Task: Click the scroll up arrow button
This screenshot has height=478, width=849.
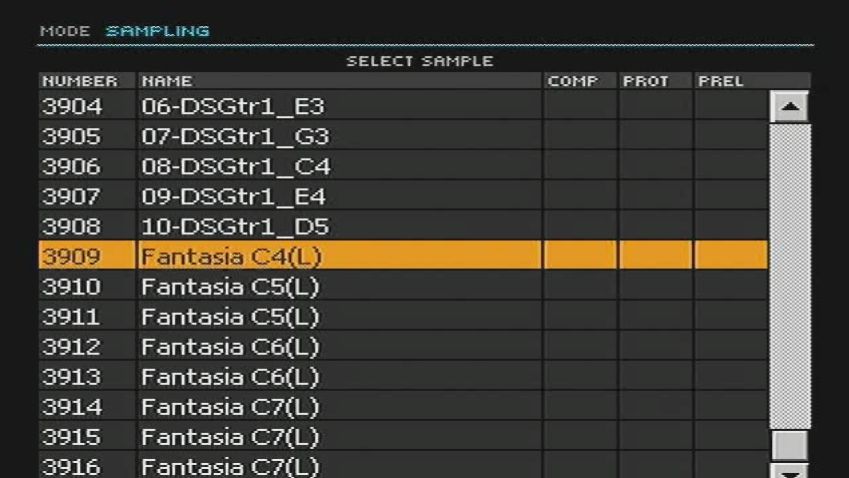Action: [789, 106]
